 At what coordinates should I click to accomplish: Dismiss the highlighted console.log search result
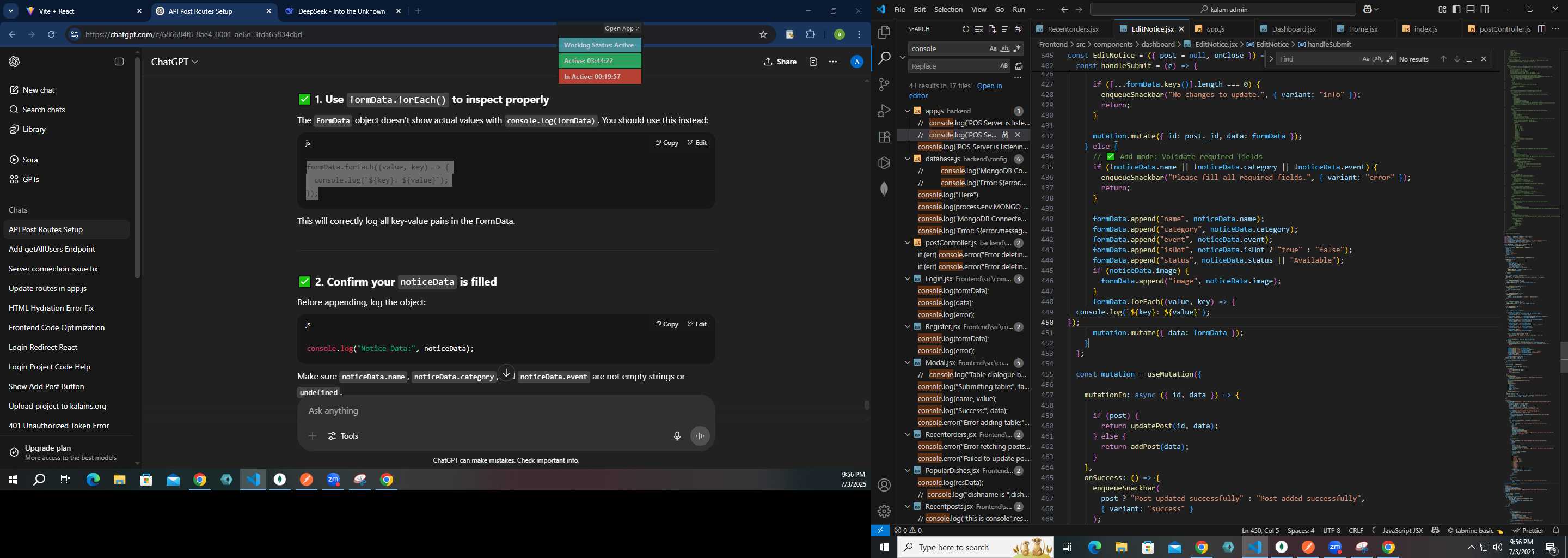1018,135
